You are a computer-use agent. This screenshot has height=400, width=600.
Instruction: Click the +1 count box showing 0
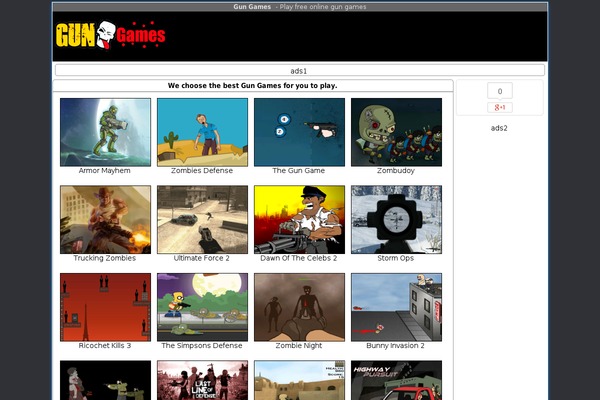click(x=500, y=91)
